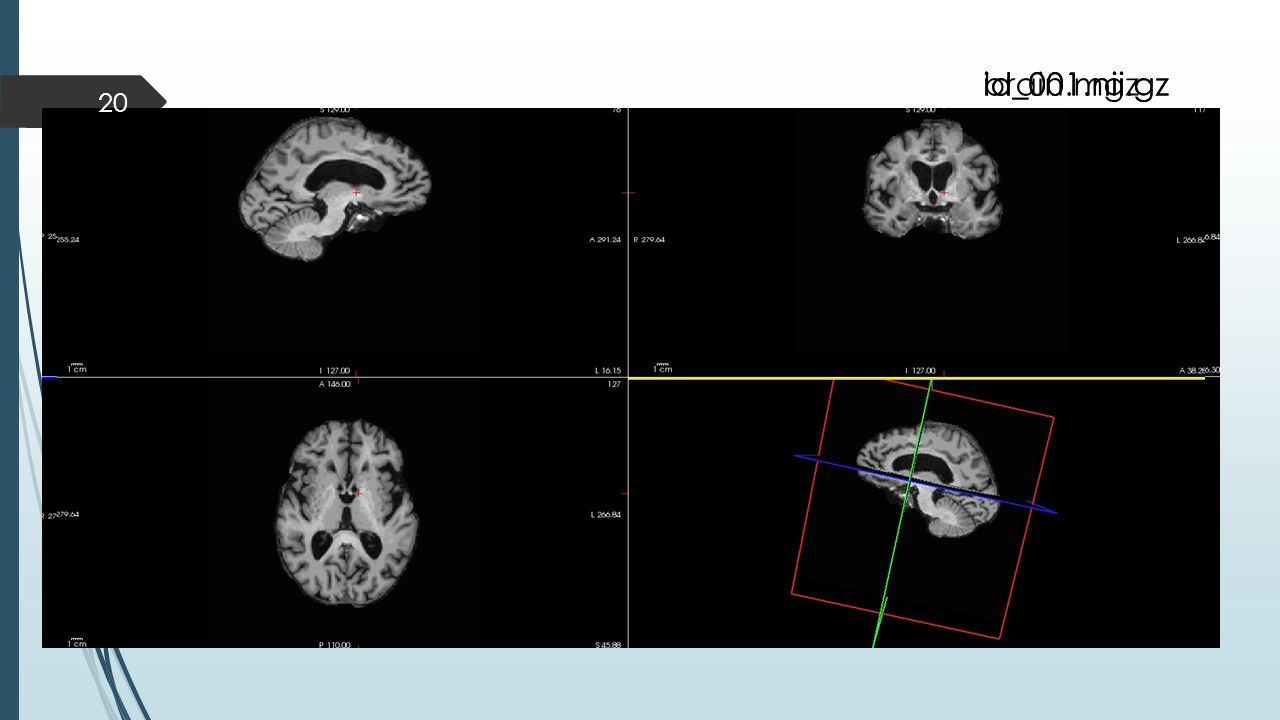Click the axial brain slice image
Image resolution: width=1280 pixels, height=720 pixels.
[x=346, y=514]
